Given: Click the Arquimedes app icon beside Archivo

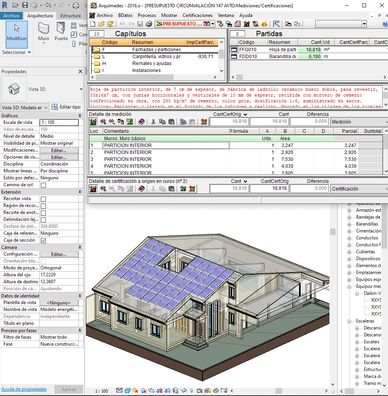Looking at the screenshot, I should point(93,15).
